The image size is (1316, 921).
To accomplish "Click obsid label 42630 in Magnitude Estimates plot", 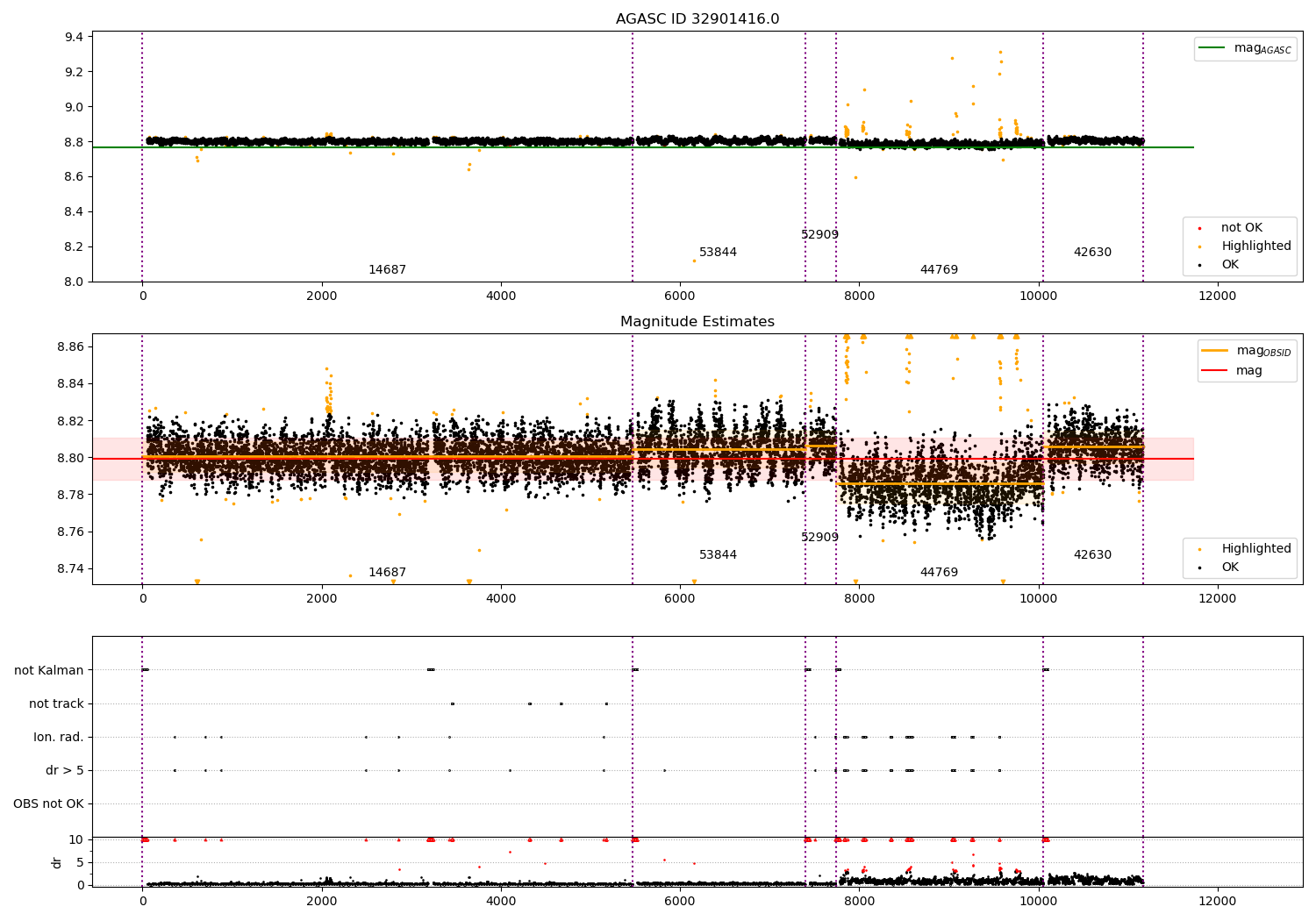I will point(1092,555).
